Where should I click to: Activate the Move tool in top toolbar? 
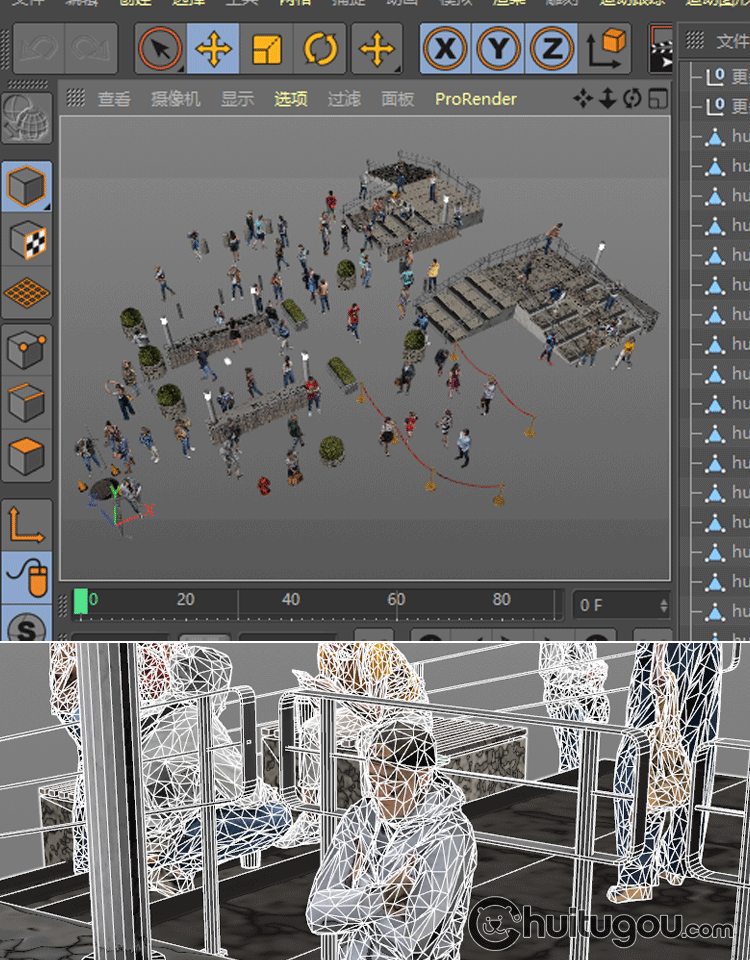coord(213,49)
